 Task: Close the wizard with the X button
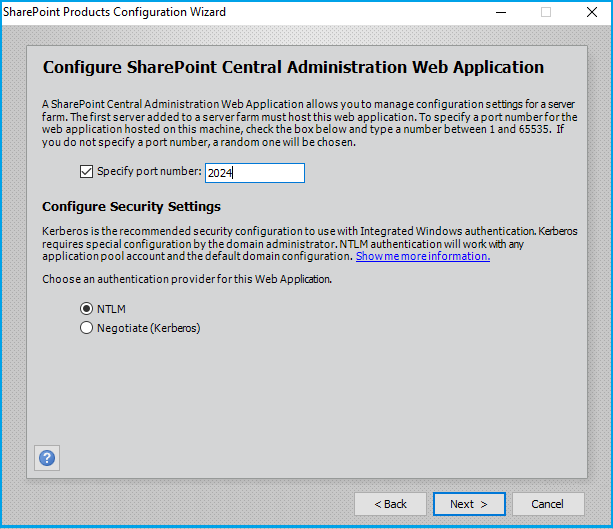click(590, 12)
